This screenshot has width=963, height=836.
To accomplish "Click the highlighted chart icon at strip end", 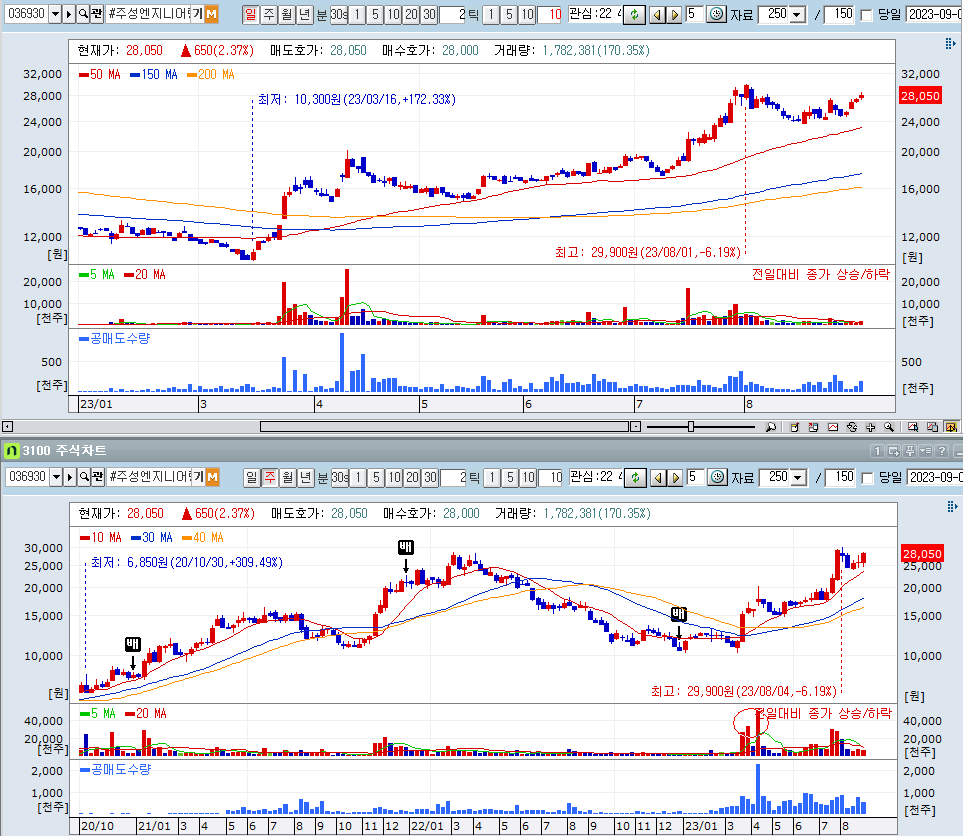I will [951, 427].
